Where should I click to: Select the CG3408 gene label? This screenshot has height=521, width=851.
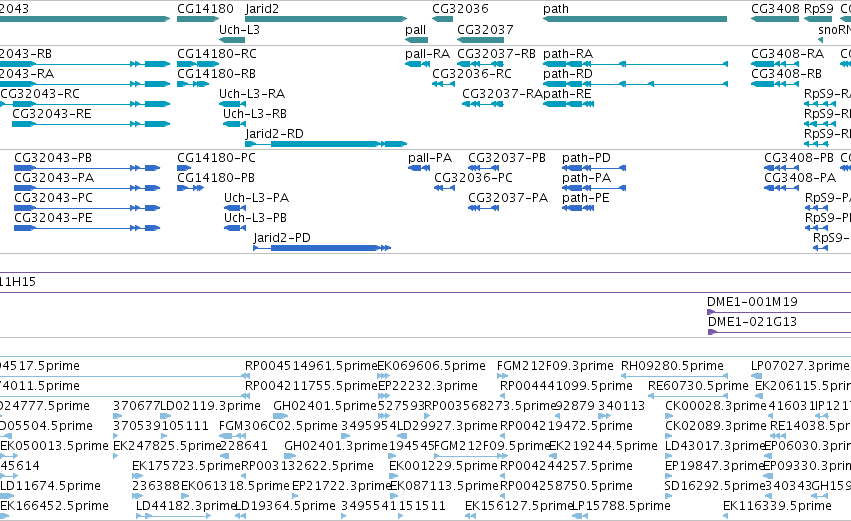(x=775, y=9)
